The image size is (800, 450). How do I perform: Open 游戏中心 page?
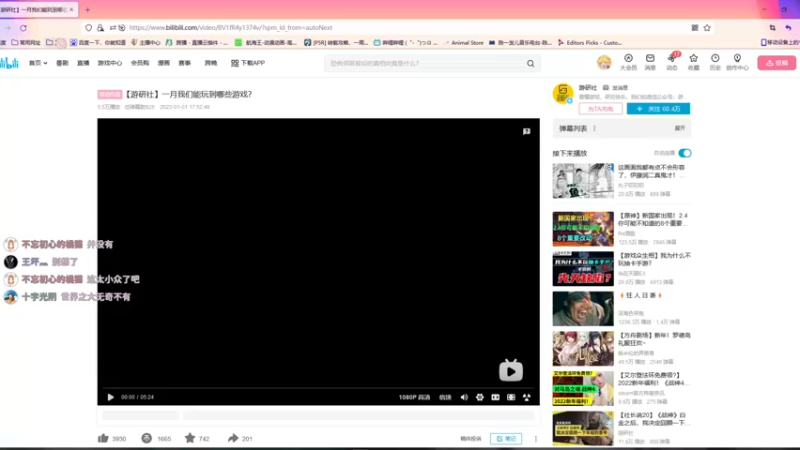[x=110, y=63]
